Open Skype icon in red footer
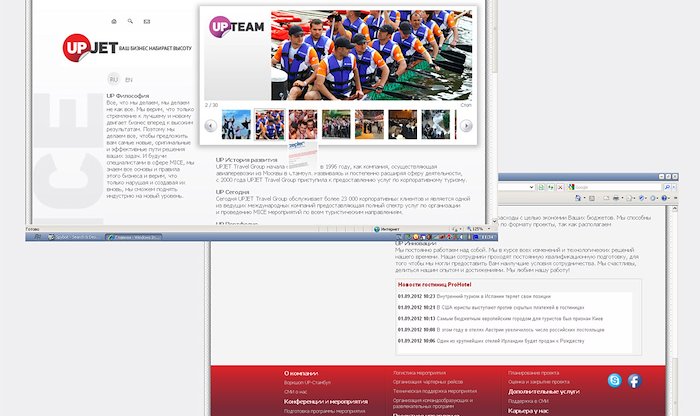 (x=615, y=380)
